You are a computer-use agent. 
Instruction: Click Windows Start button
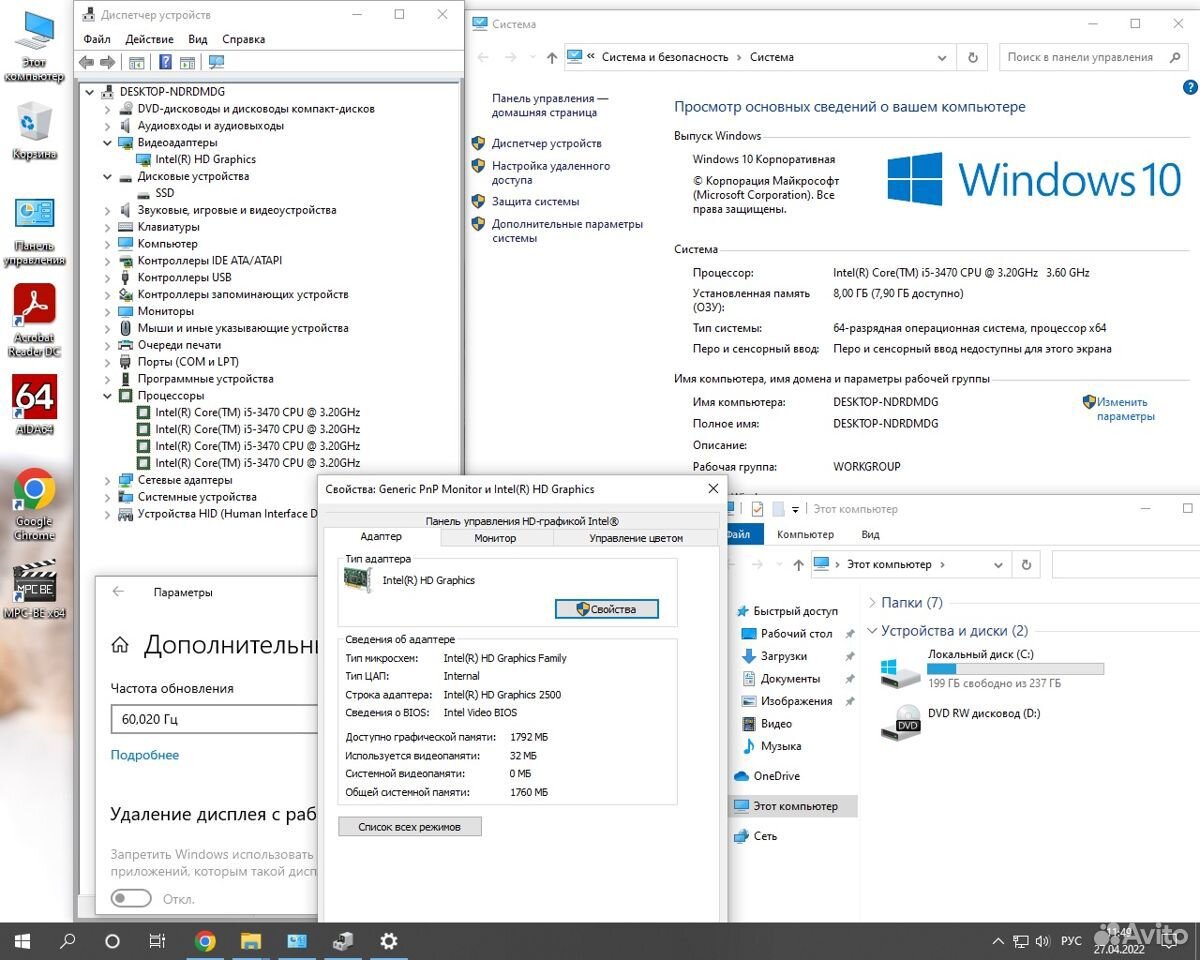coord(22,941)
